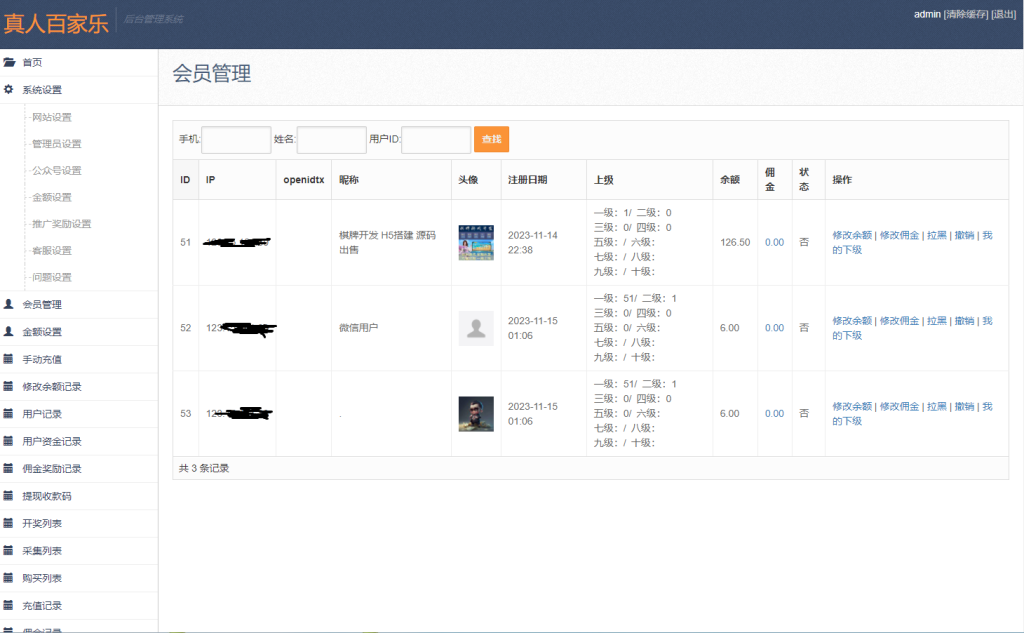Click user 53's avatar thumbnail
The width and height of the screenshot is (1024, 633).
coord(475,413)
